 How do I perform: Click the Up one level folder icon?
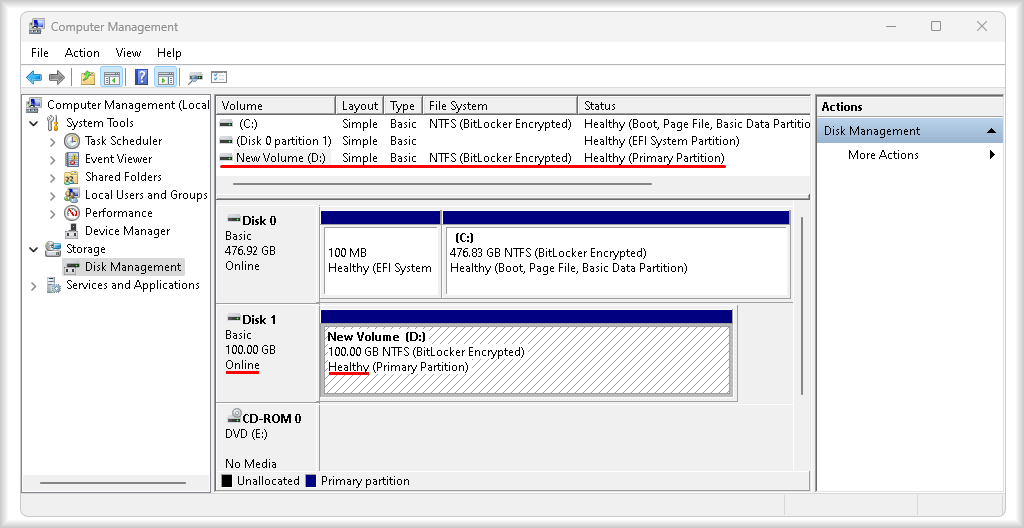[x=88, y=78]
